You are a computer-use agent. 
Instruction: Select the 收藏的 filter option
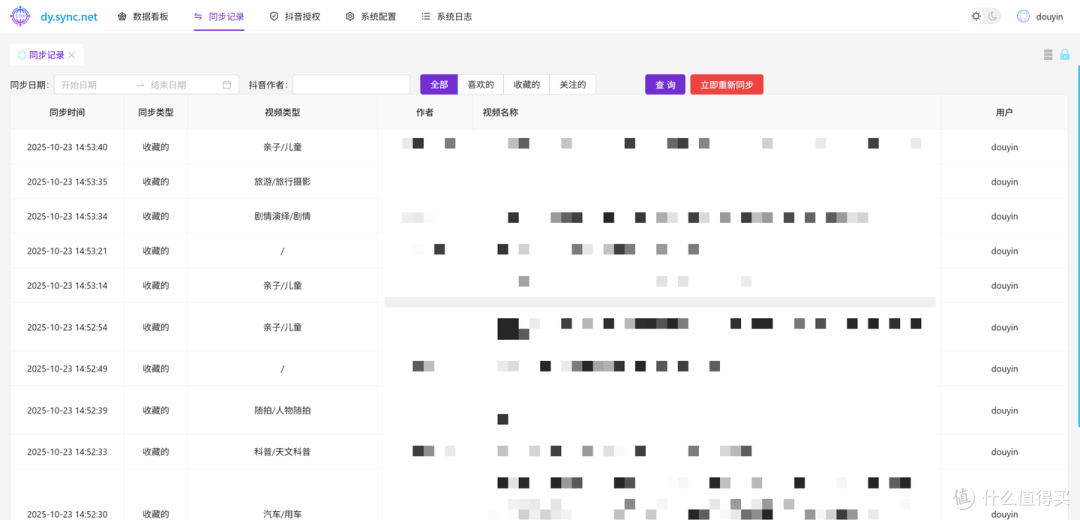(526, 85)
